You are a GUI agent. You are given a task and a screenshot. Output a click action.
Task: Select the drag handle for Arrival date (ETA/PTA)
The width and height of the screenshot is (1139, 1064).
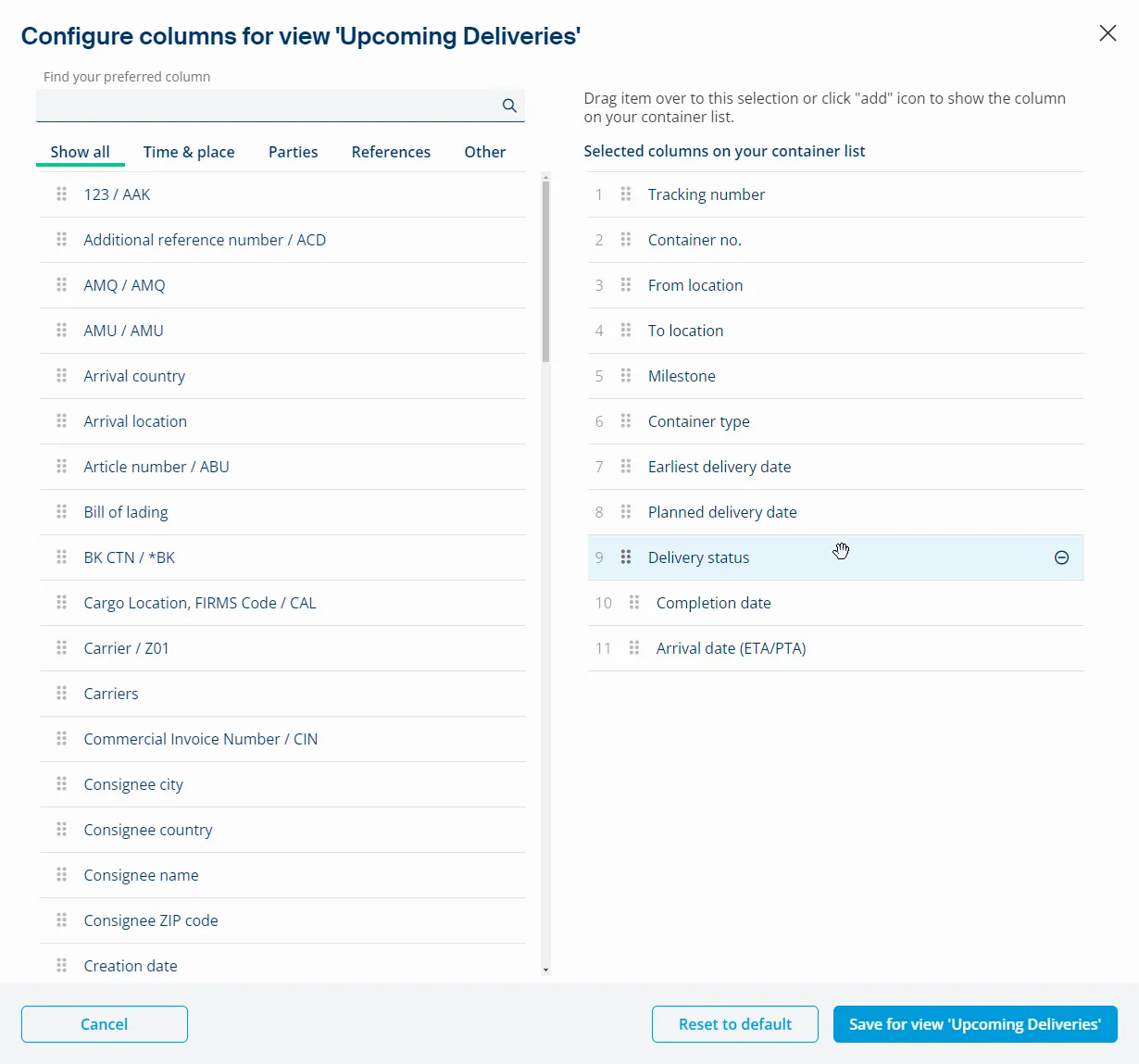pyautogui.click(x=634, y=648)
